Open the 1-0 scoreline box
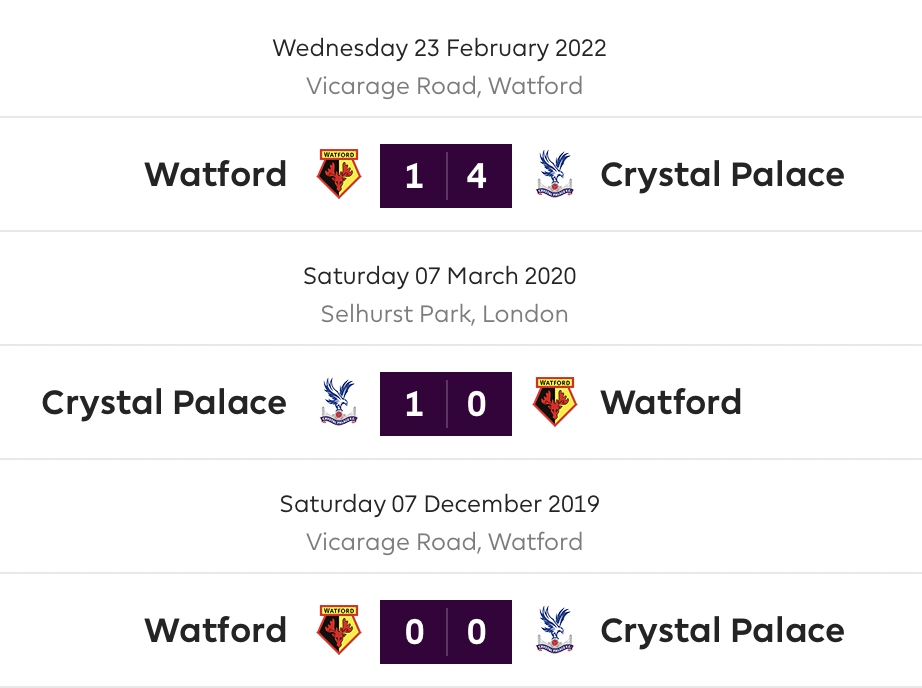 446,404
